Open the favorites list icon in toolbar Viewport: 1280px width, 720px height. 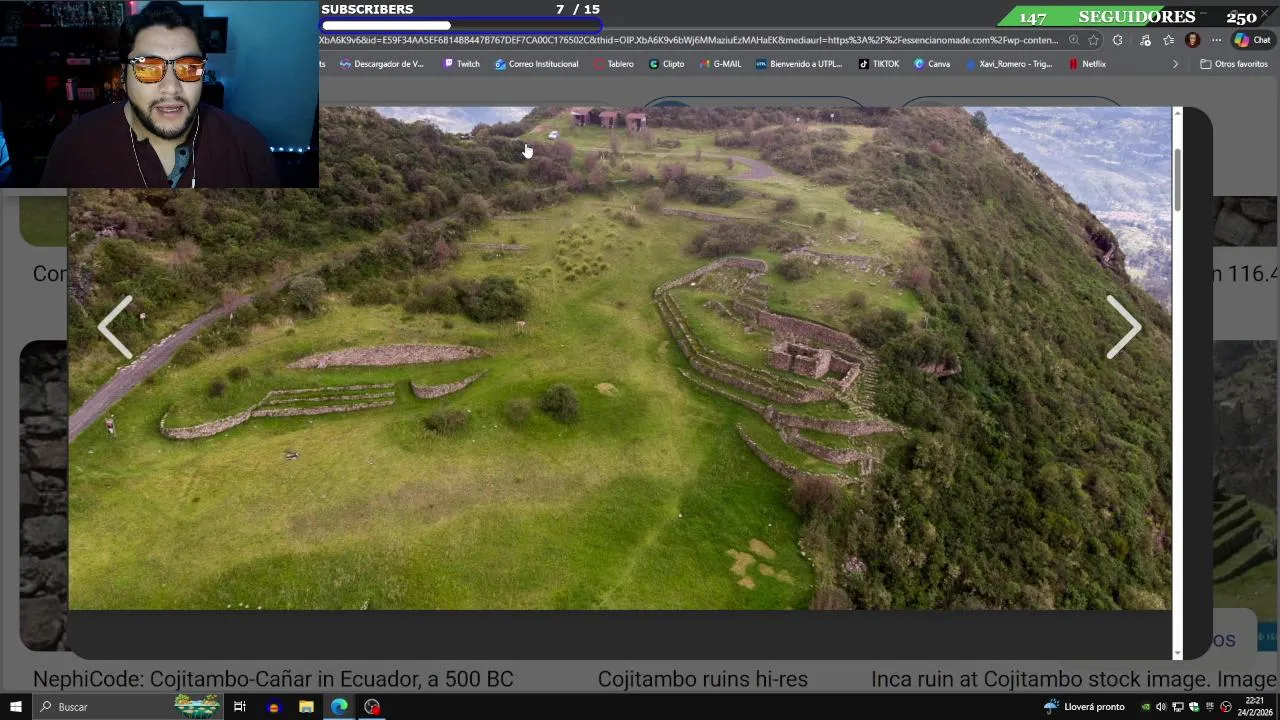pyautogui.click(x=1168, y=41)
